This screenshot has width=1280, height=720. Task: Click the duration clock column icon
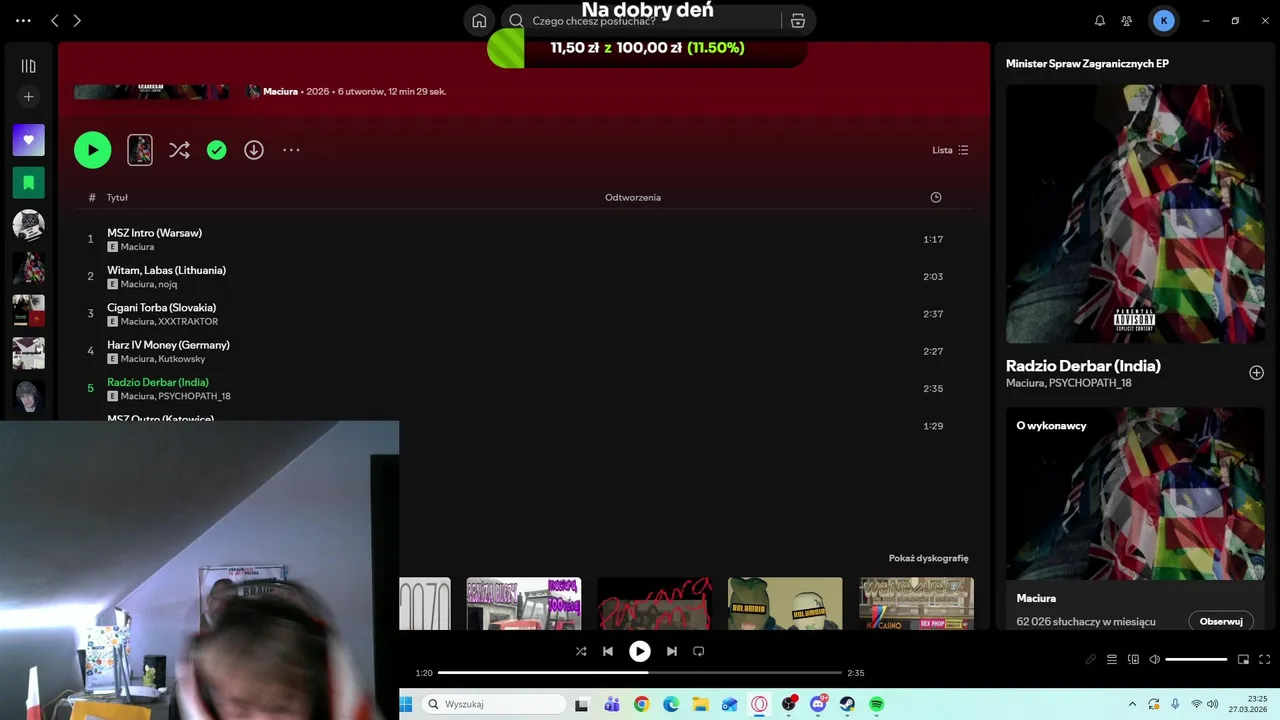[936, 197]
